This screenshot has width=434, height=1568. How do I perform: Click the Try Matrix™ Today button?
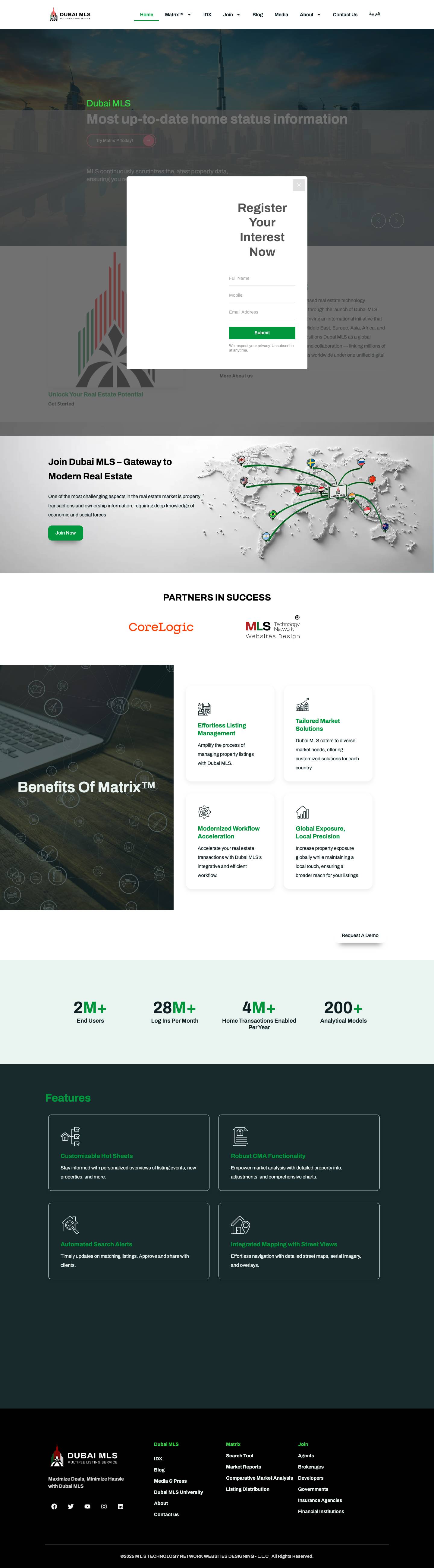tap(121, 140)
